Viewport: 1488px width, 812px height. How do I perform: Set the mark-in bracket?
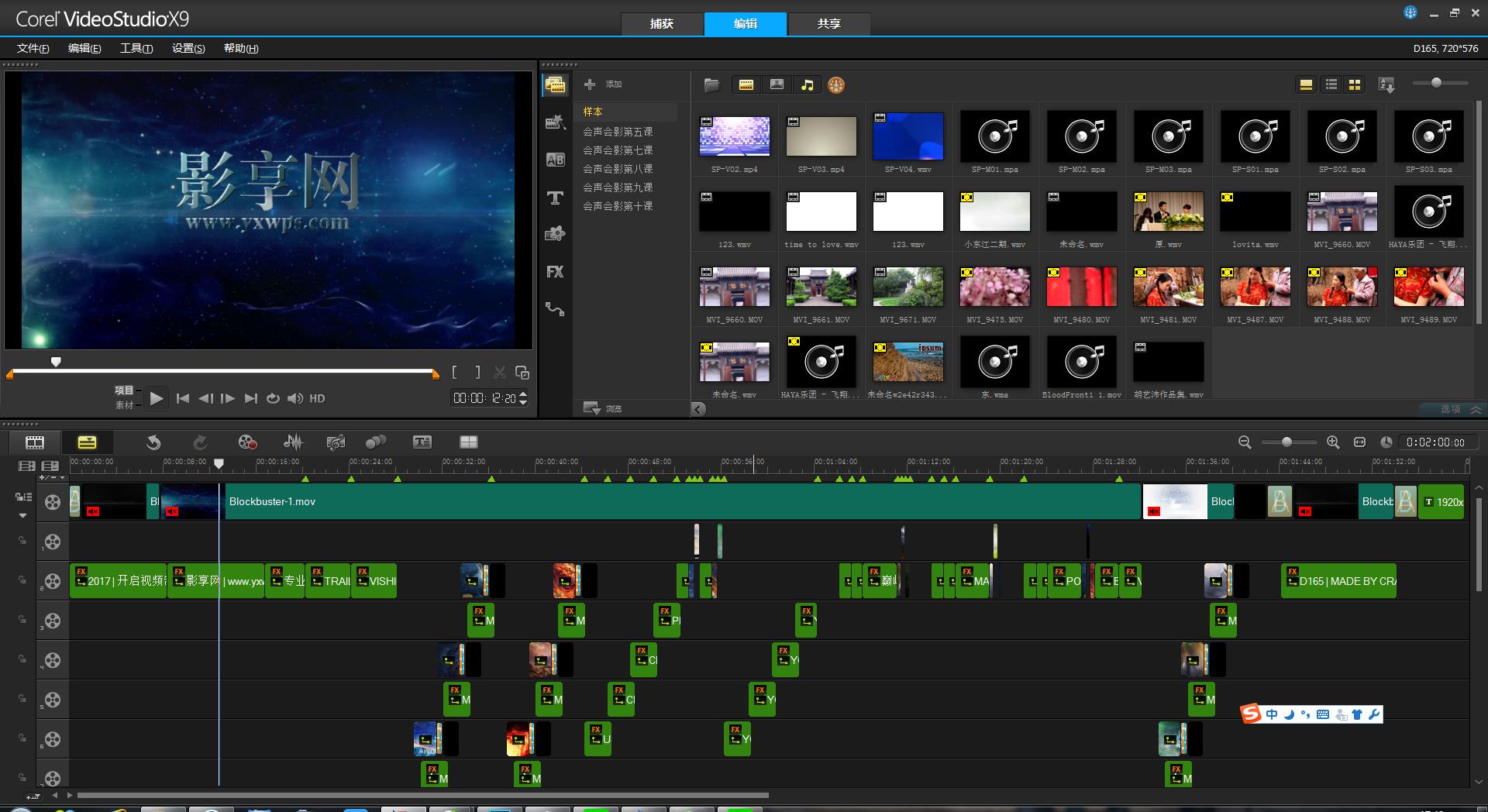coord(455,373)
